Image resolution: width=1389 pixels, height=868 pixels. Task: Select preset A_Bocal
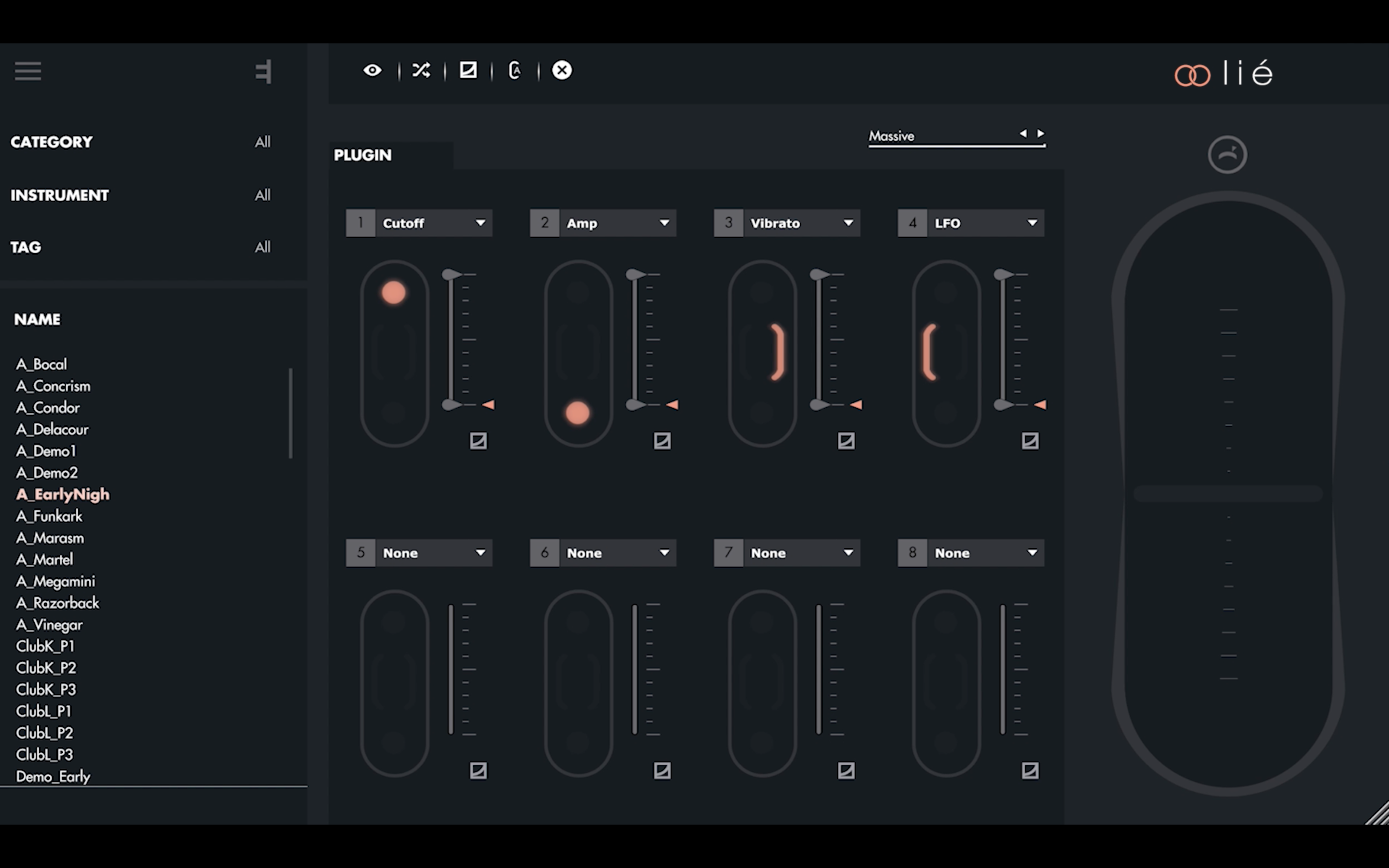(41, 365)
